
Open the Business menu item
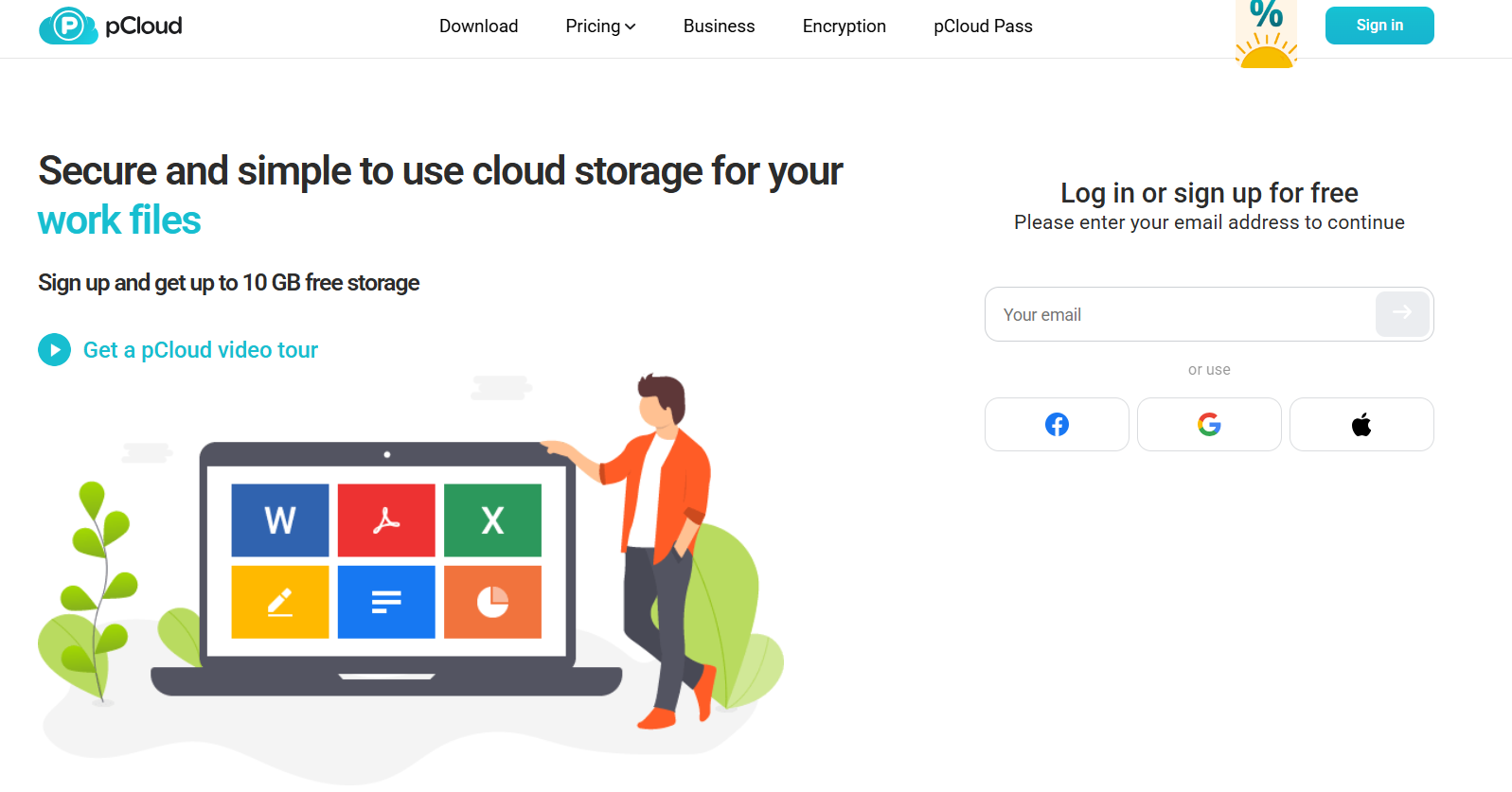[x=719, y=26]
